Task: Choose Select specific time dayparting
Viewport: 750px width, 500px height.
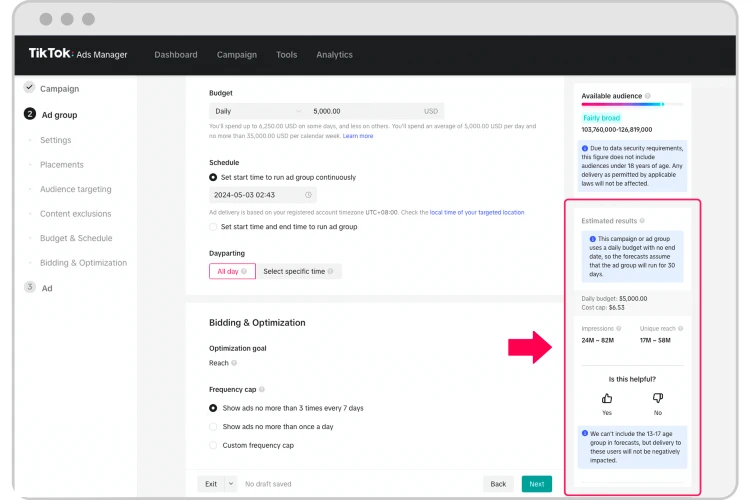Action: pos(298,271)
